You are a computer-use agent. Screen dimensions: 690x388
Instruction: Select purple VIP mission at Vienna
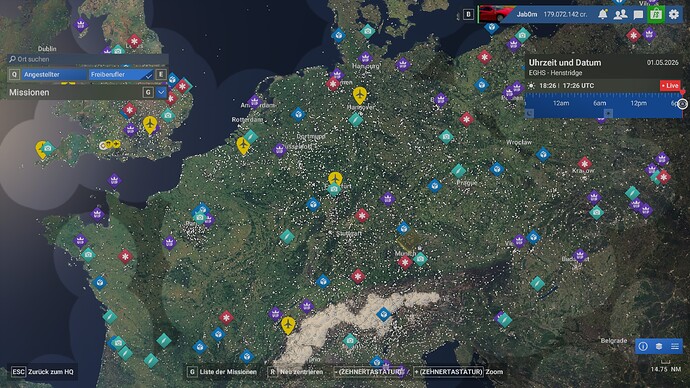(x=519, y=241)
